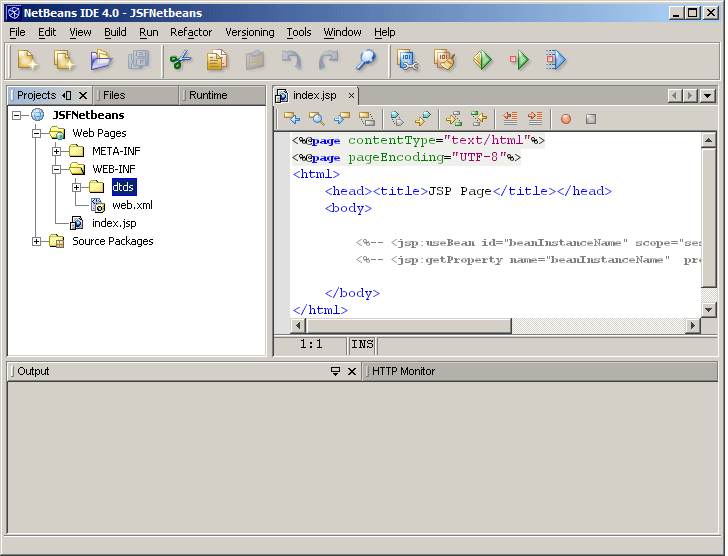Image resolution: width=728 pixels, height=556 pixels.
Task: Click editor Shift Line Left icon
Action: (x=510, y=119)
